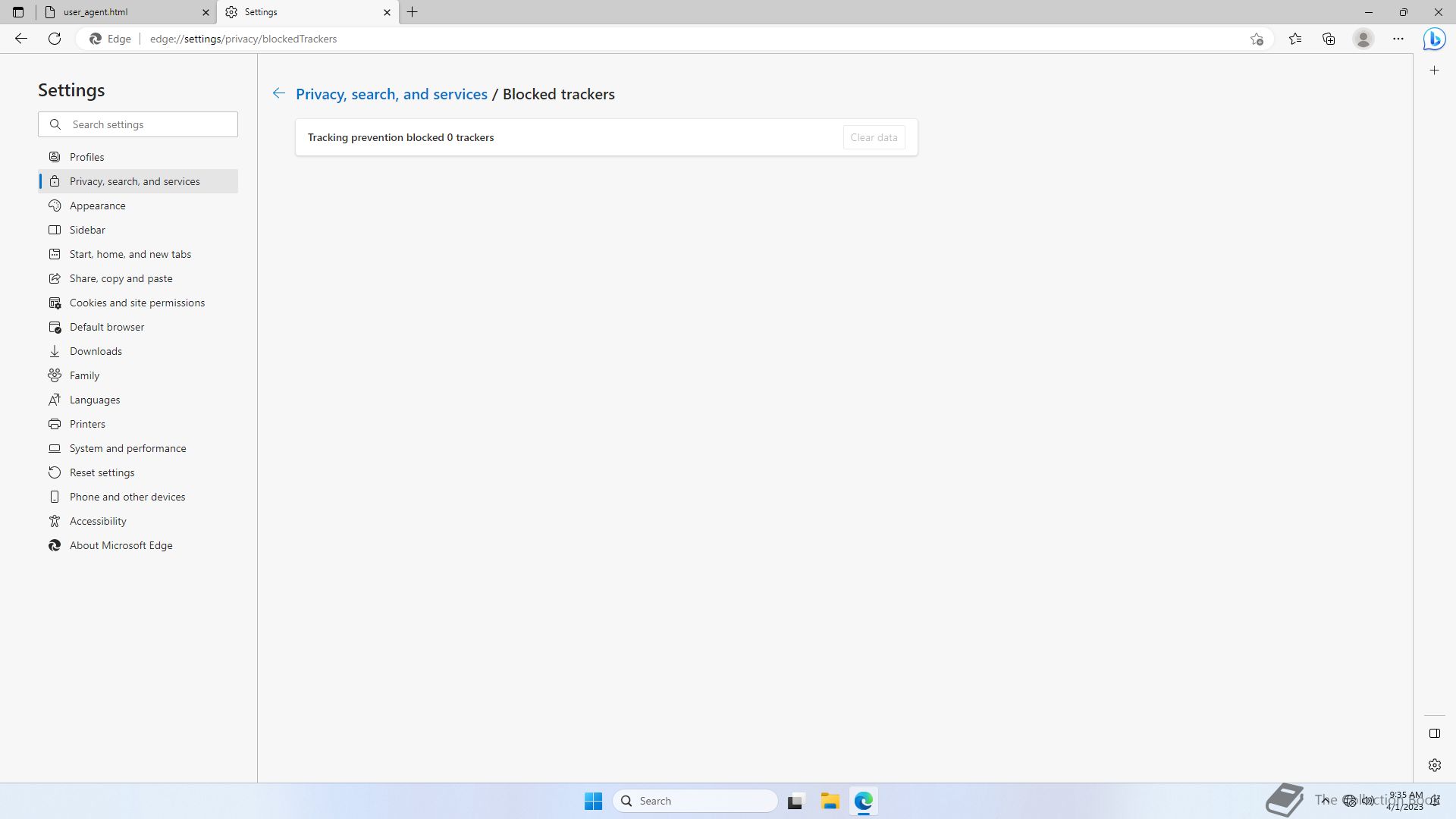Open Task View on taskbar
Screen dimensions: 1456x819
click(795, 801)
